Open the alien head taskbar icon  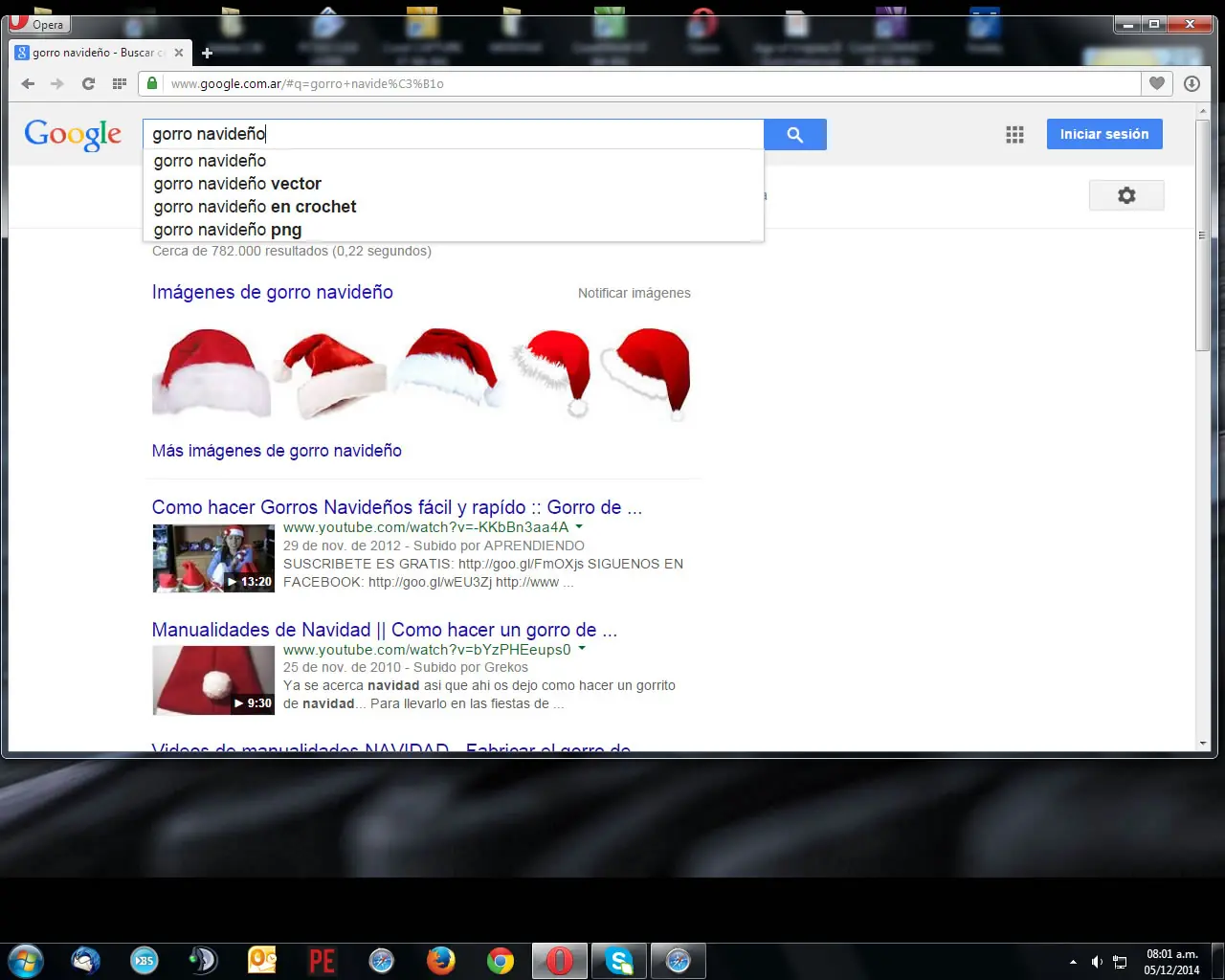203,960
